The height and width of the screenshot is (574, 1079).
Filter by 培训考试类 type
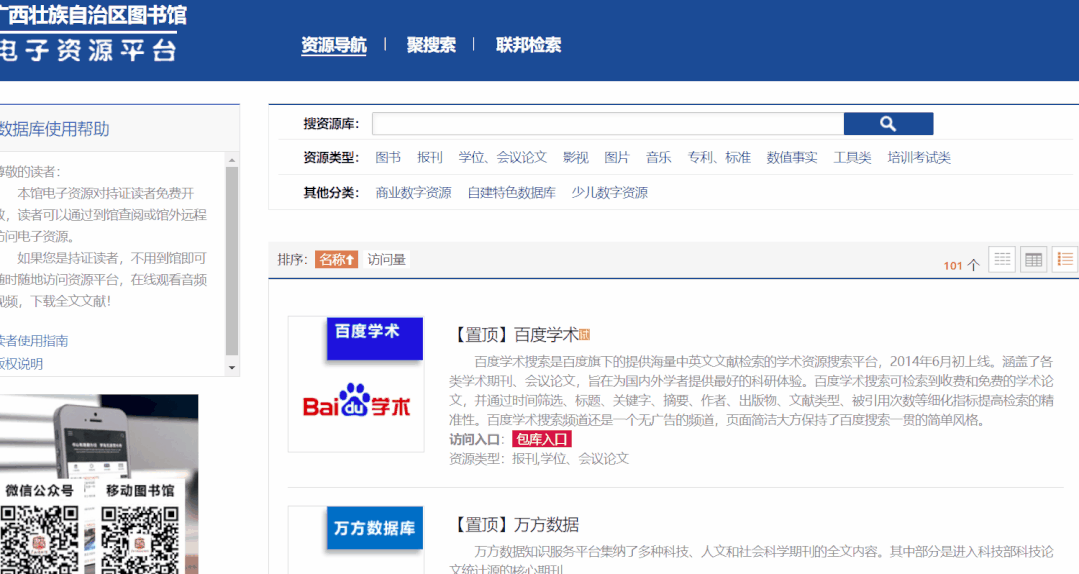pyautogui.click(x=919, y=158)
